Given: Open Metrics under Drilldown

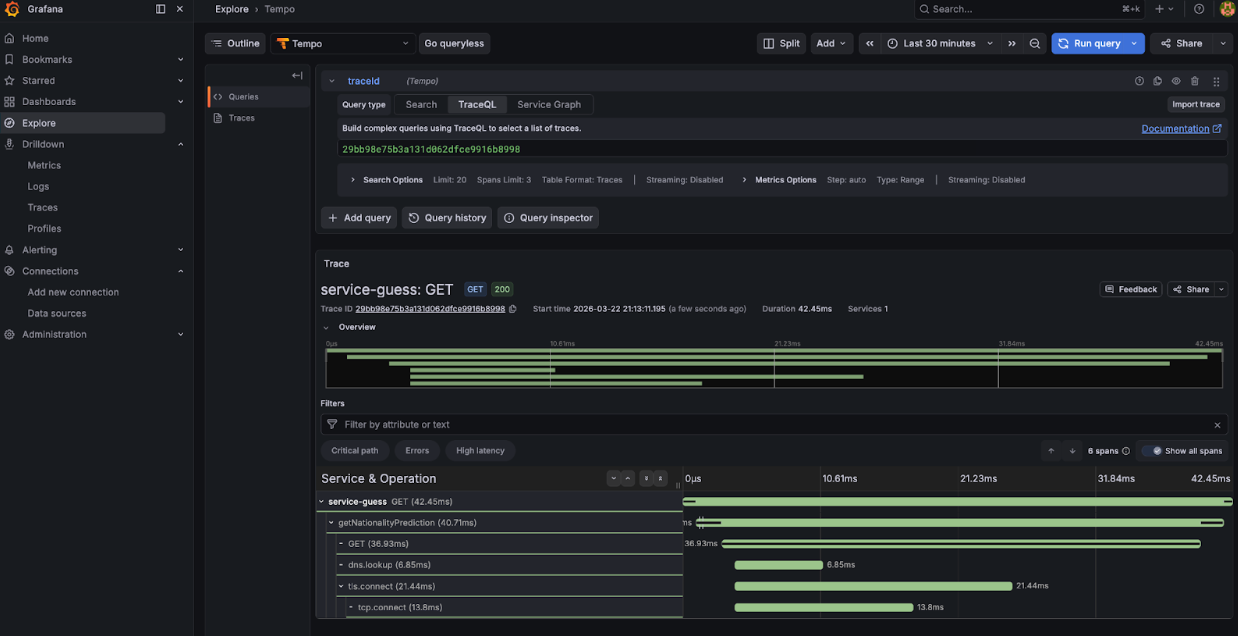Looking at the screenshot, I should tap(44, 165).
